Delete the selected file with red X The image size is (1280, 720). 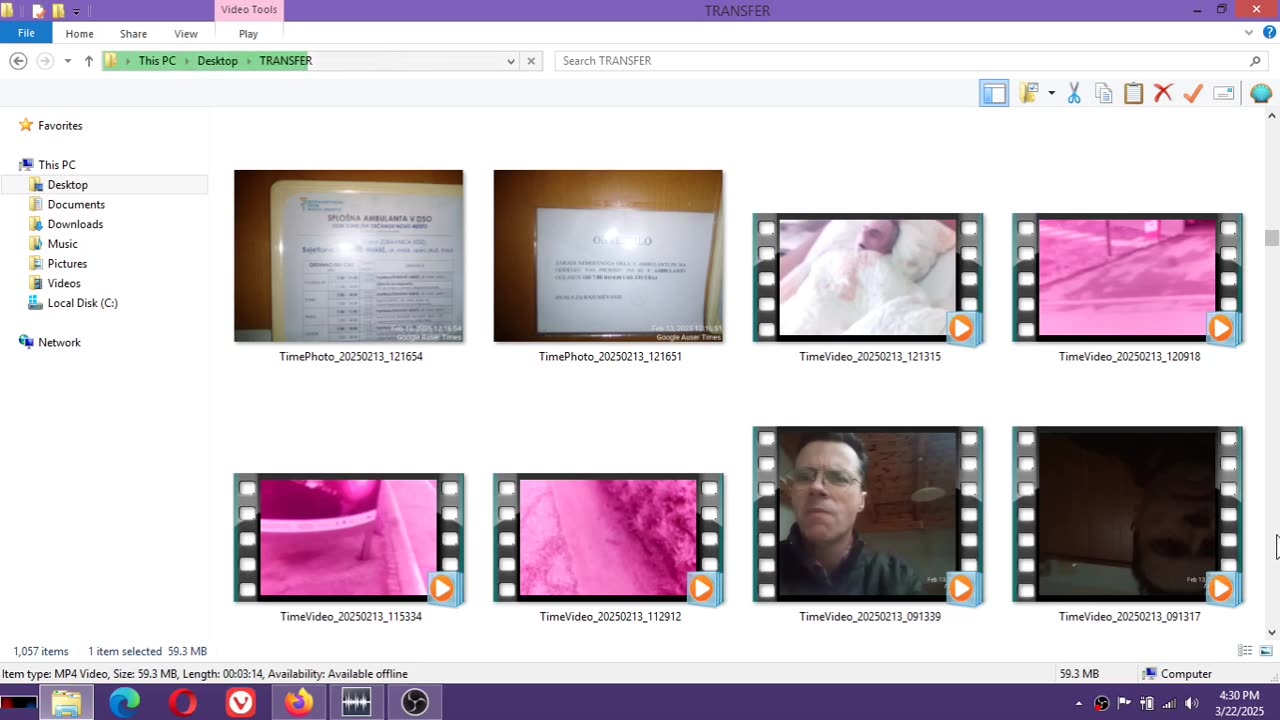point(1163,94)
